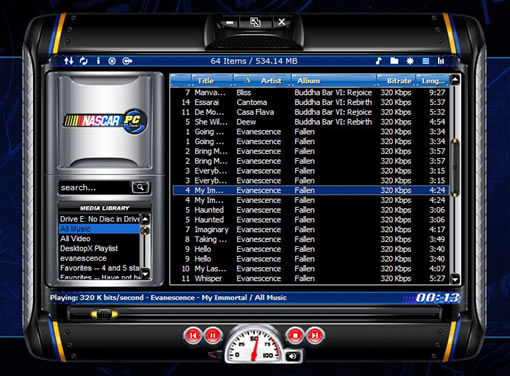Image resolution: width=510 pixels, height=376 pixels.
Task: Click the music note icon
Action: point(378,61)
